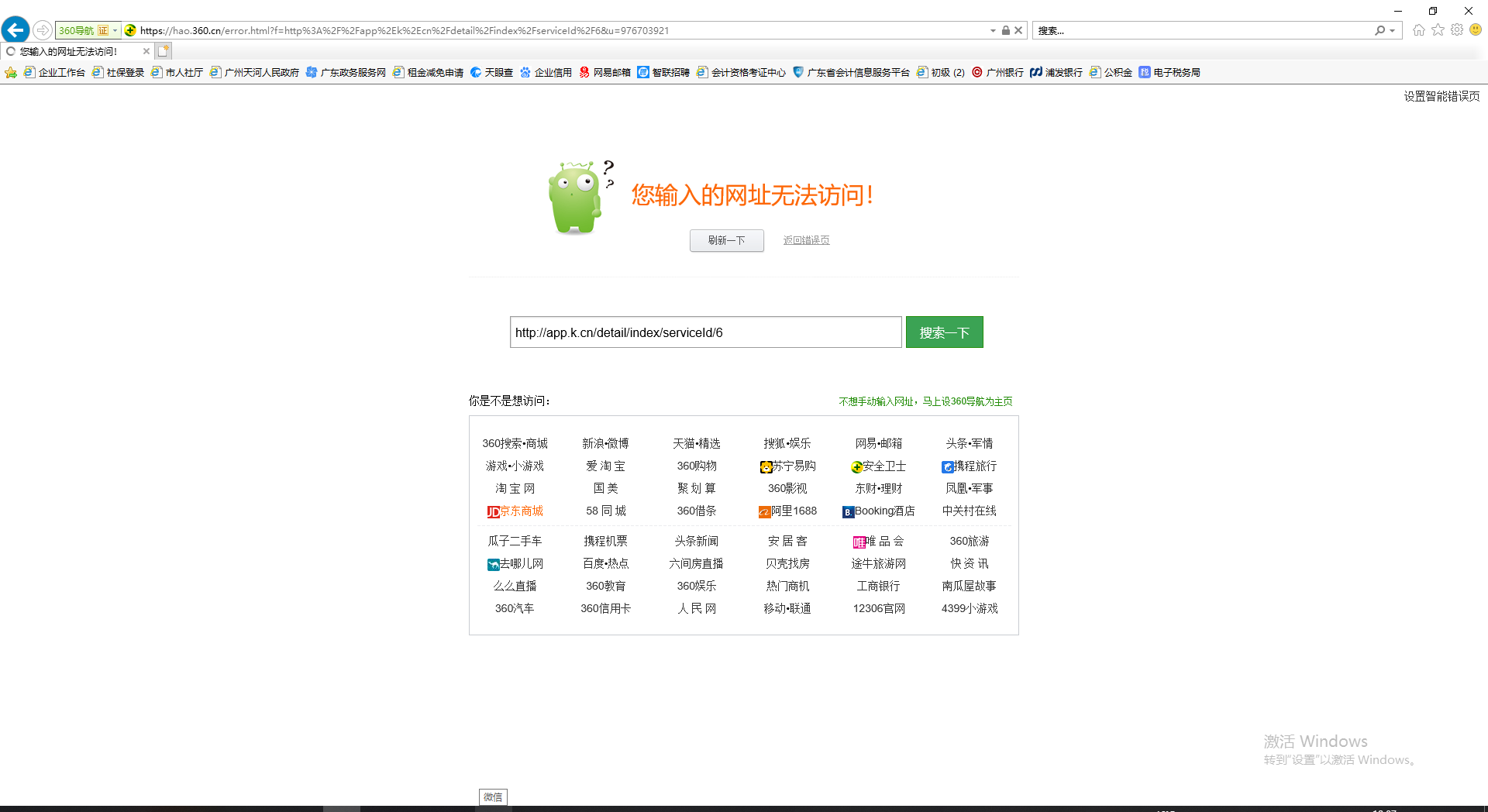Open the 广东省会计信息服务平台 bookmark
Viewport: 1488px width, 812px height.
point(852,72)
